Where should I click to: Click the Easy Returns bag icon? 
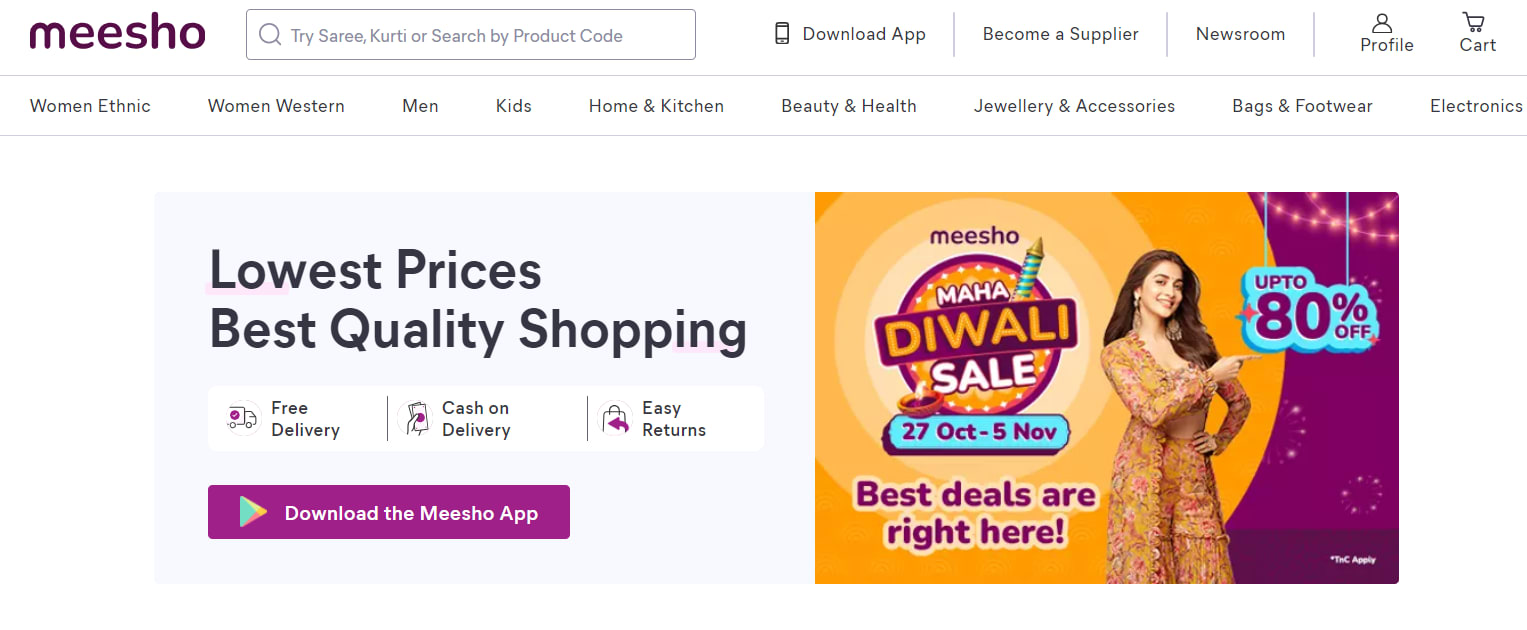coord(616,418)
